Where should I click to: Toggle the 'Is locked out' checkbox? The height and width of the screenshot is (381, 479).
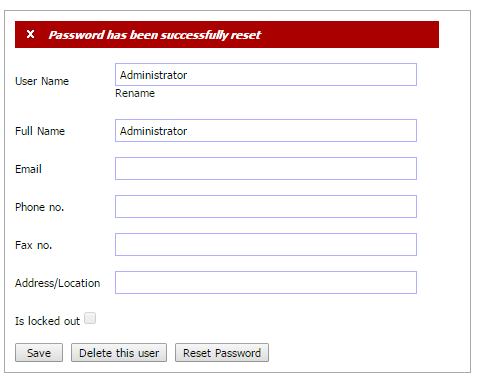[x=90, y=318]
